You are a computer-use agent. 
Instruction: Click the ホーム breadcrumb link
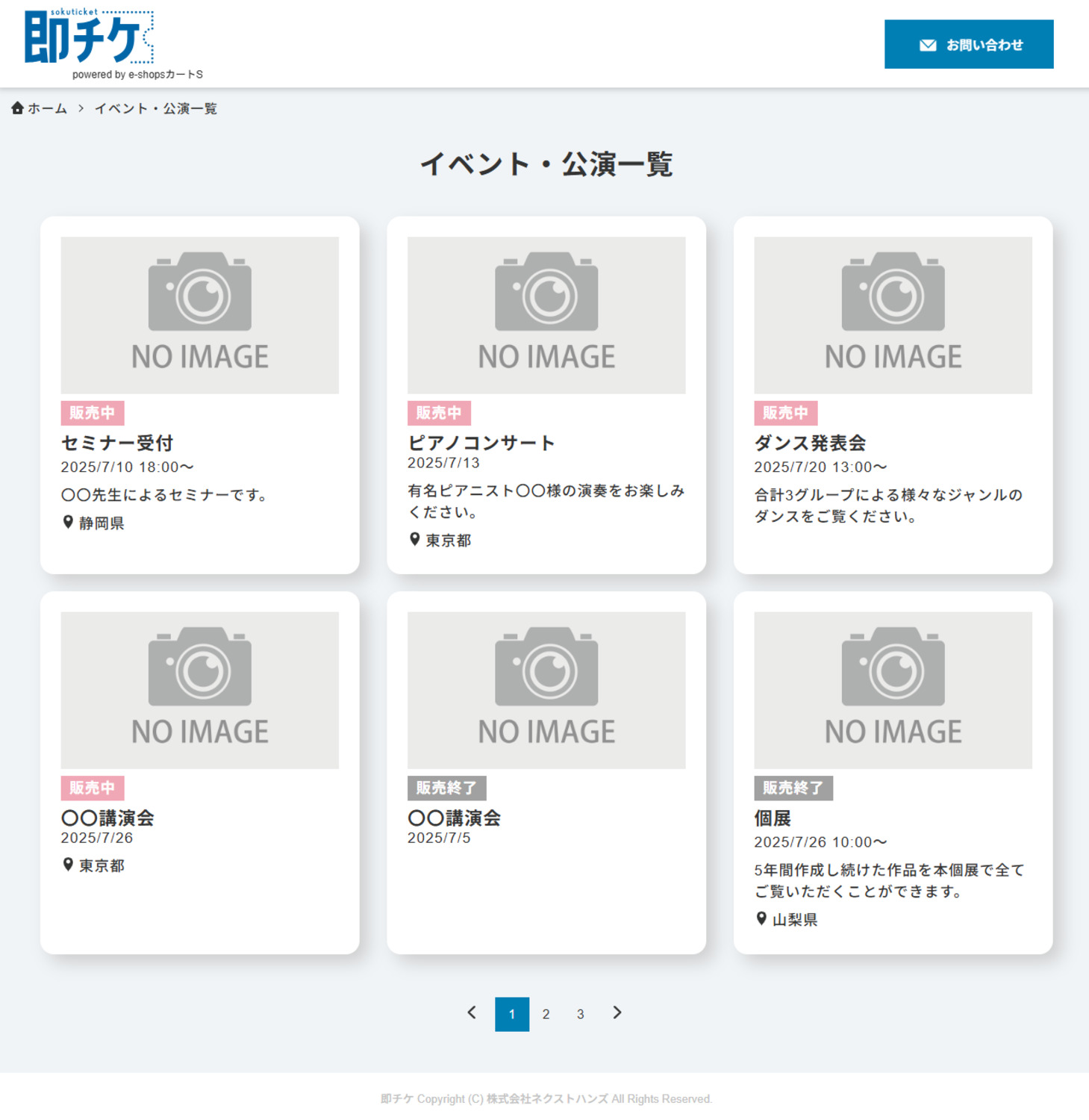[47, 109]
